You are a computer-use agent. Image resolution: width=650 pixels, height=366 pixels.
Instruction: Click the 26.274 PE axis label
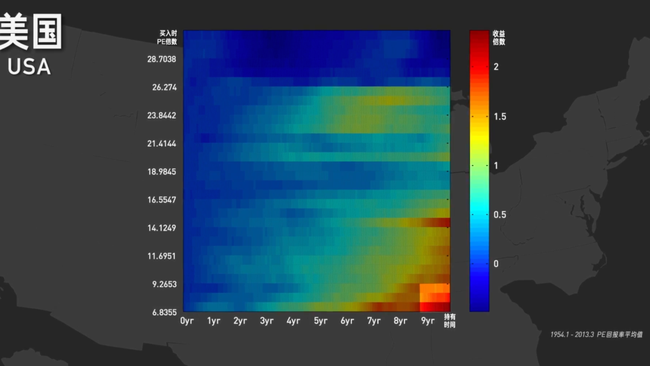tap(164, 87)
